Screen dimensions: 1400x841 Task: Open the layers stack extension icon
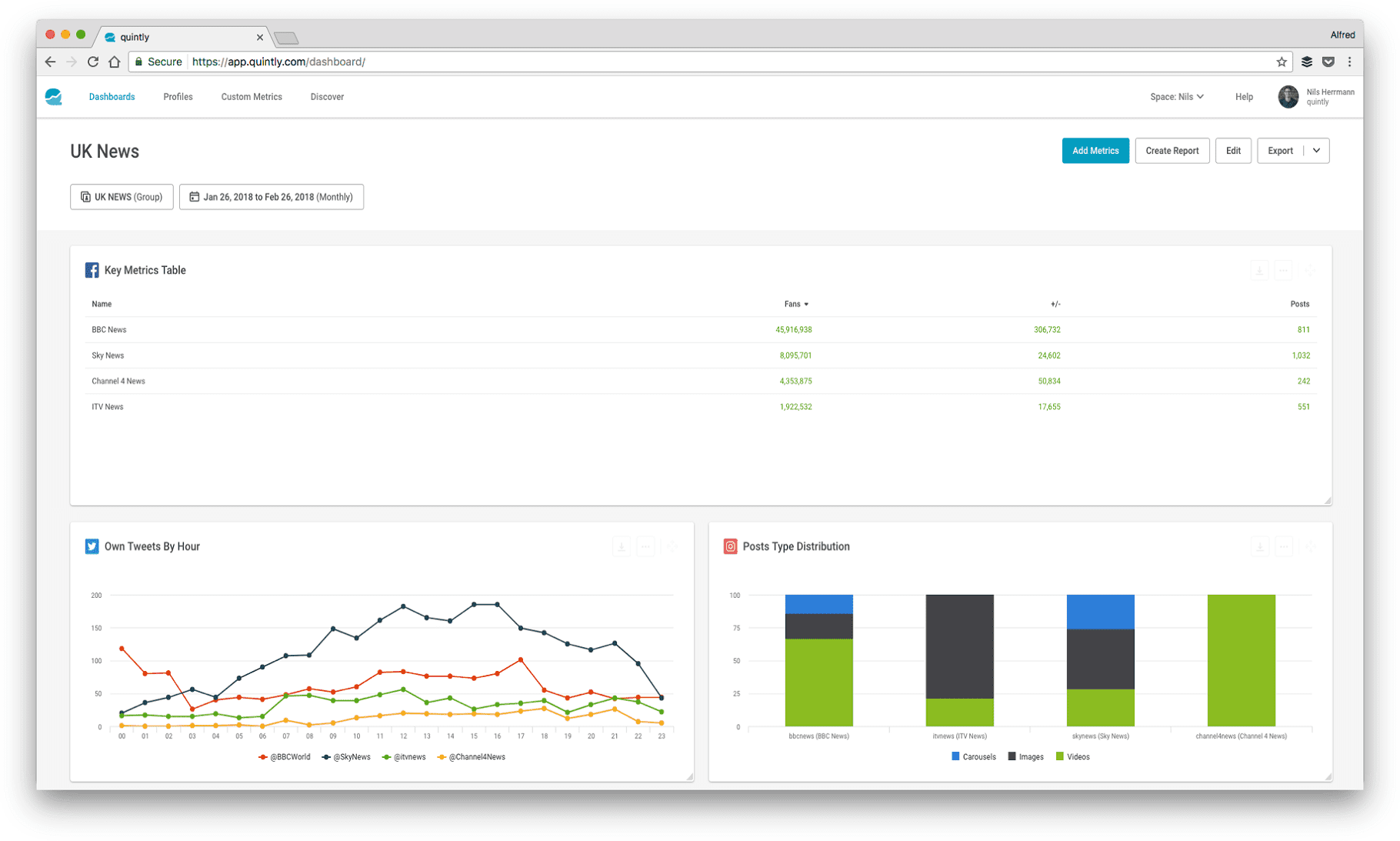pos(1306,62)
